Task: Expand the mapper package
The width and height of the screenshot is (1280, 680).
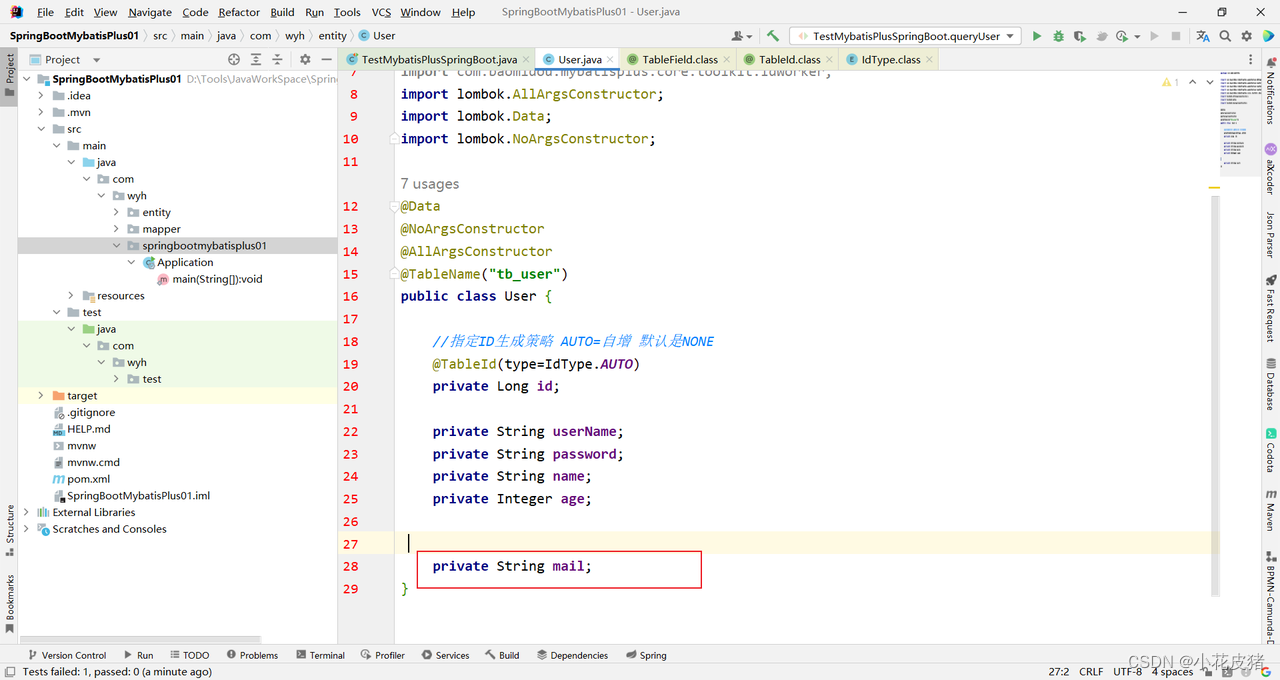Action: pos(116,229)
